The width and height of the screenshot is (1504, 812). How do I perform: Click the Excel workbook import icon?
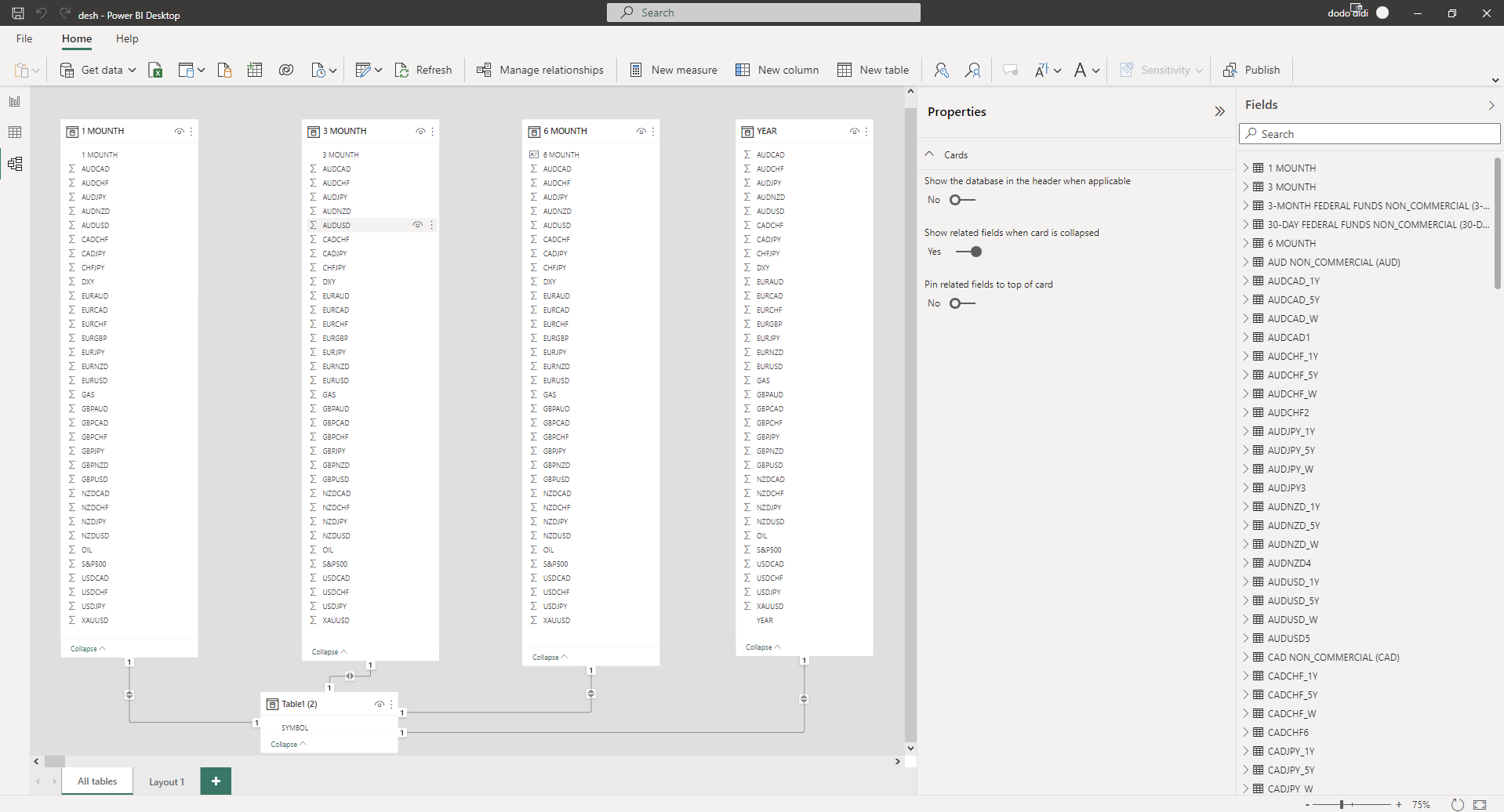pyautogui.click(x=155, y=71)
